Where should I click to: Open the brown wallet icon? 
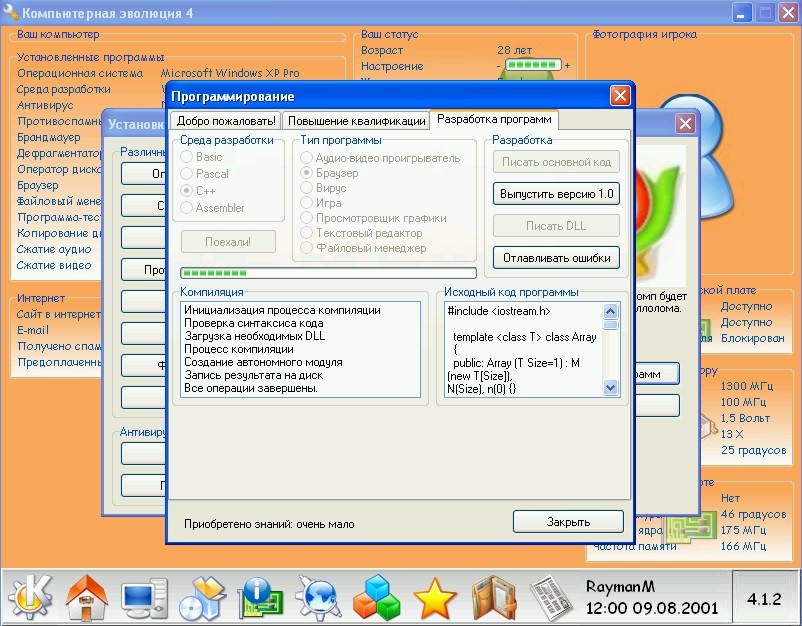click(x=493, y=597)
